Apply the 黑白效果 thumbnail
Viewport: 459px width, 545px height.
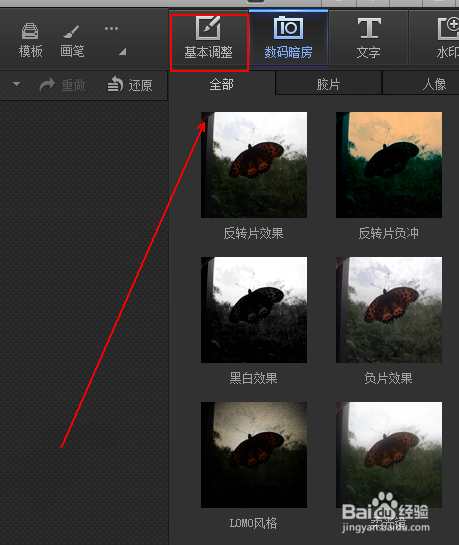click(x=254, y=310)
